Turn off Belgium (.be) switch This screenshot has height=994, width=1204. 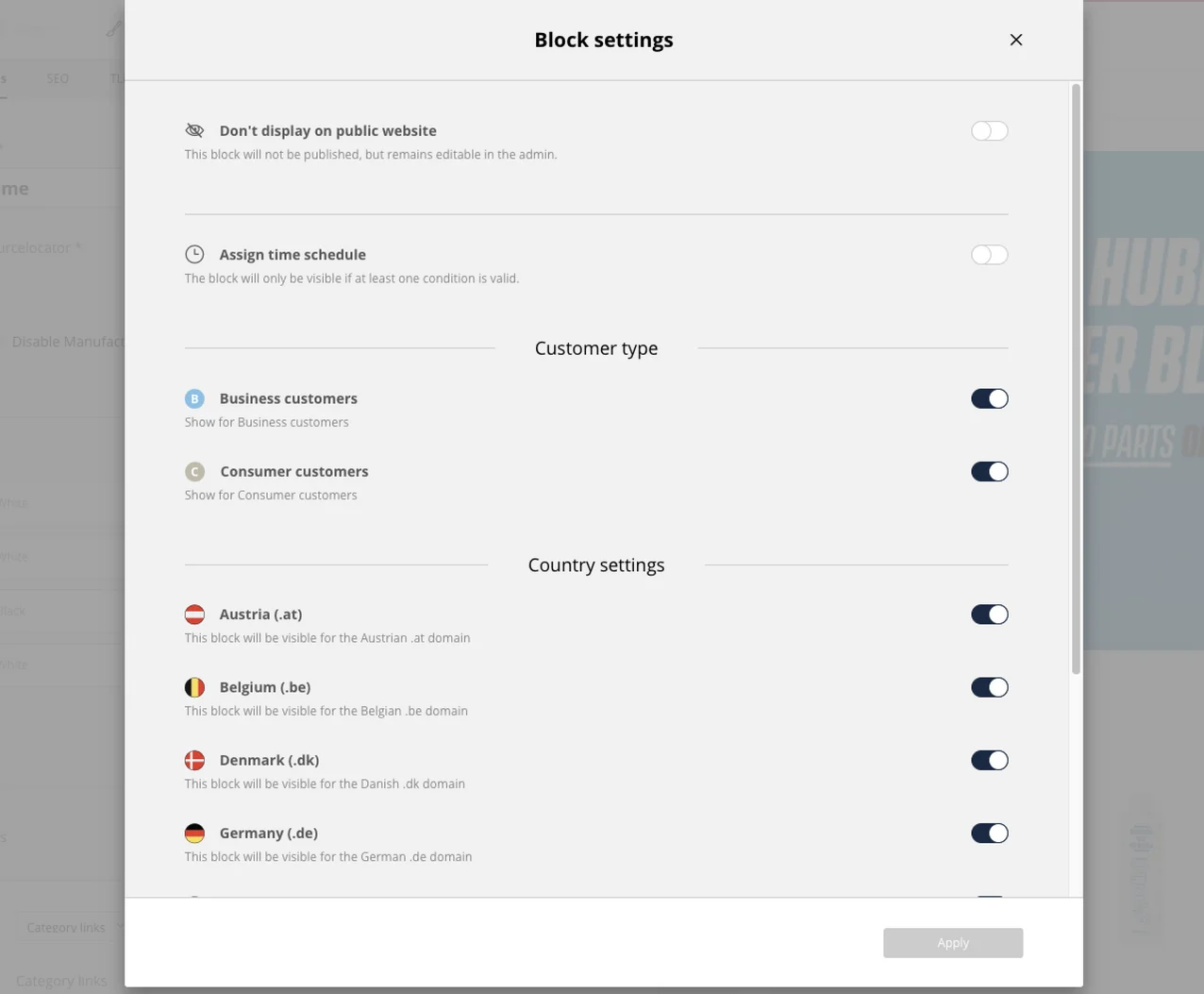[989, 687]
